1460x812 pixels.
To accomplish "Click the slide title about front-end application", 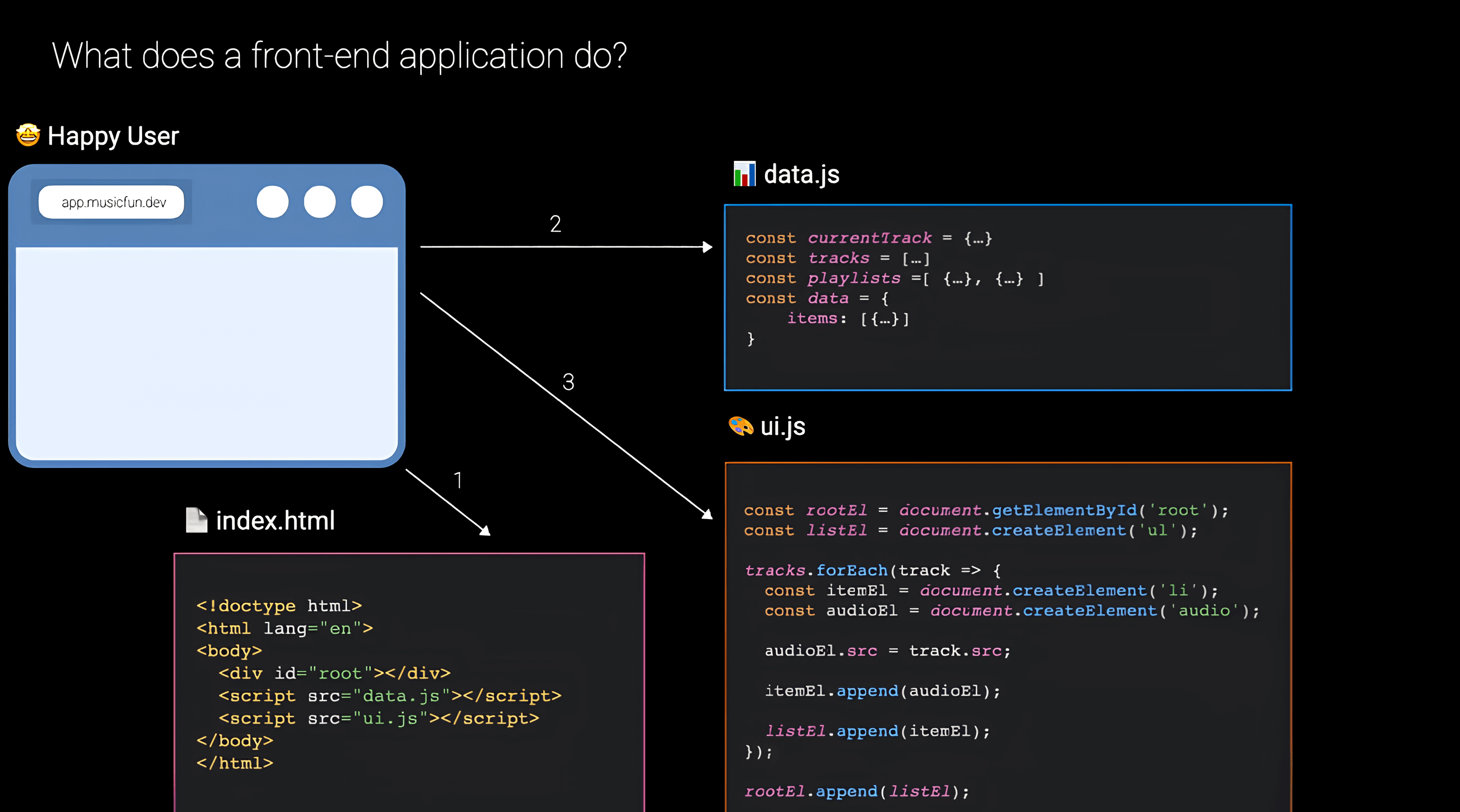I will [x=339, y=55].
